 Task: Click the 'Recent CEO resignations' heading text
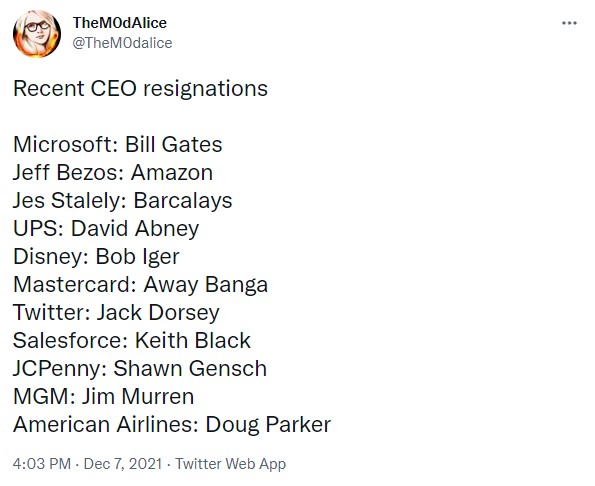tap(140, 89)
